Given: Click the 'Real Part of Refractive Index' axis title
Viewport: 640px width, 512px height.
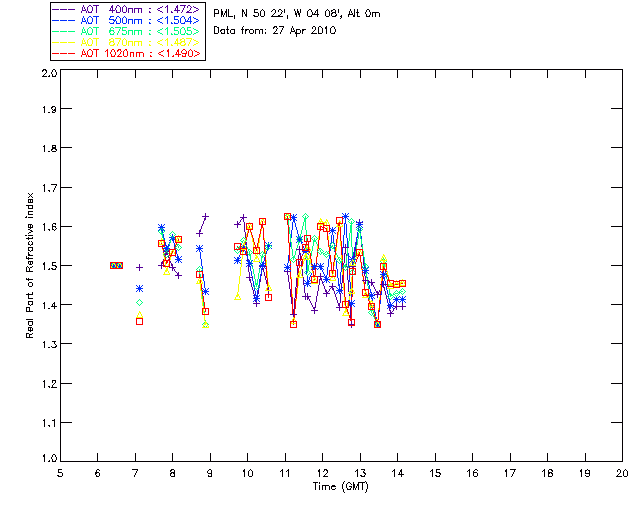Looking at the screenshot, I should 31,265.
